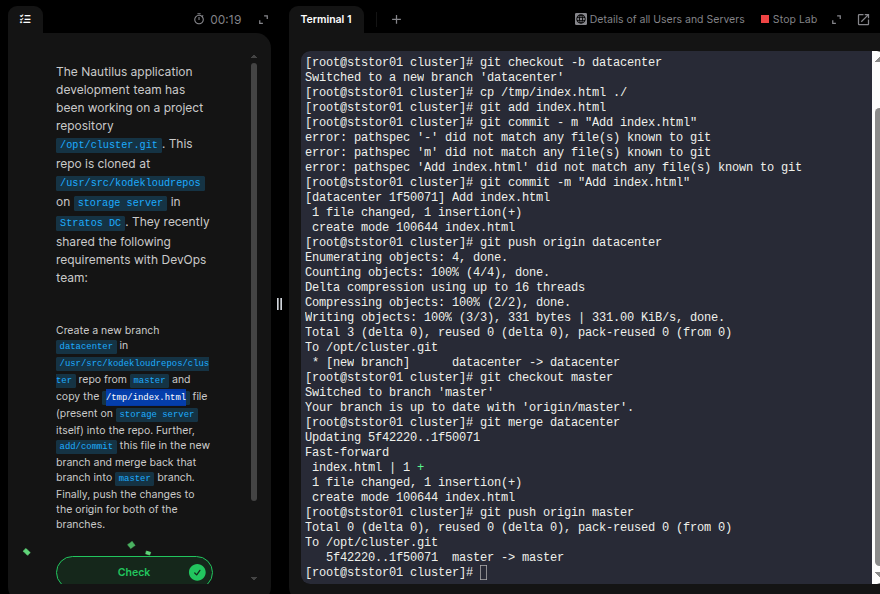880x594 pixels.
Task: Click the terminal cursor at the prompt
Action: click(x=483, y=572)
